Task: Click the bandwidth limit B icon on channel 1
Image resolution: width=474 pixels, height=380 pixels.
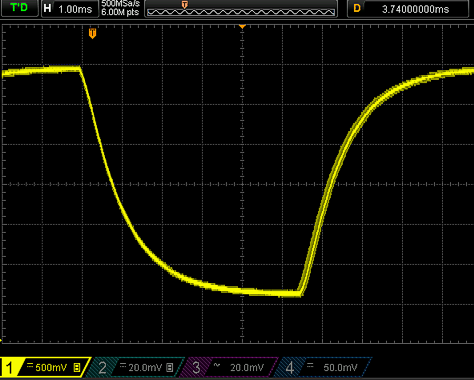Action: 77,368
